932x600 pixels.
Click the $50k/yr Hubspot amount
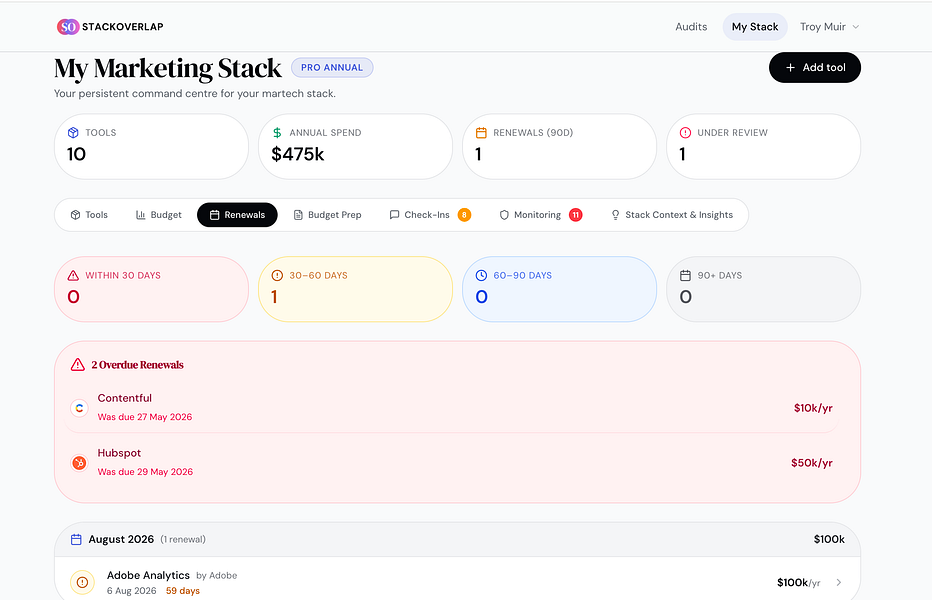point(812,463)
